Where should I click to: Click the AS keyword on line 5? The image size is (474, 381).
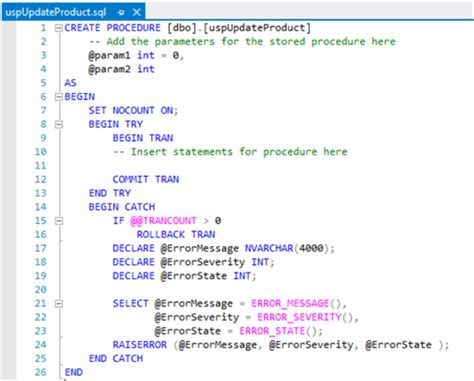click(70, 83)
